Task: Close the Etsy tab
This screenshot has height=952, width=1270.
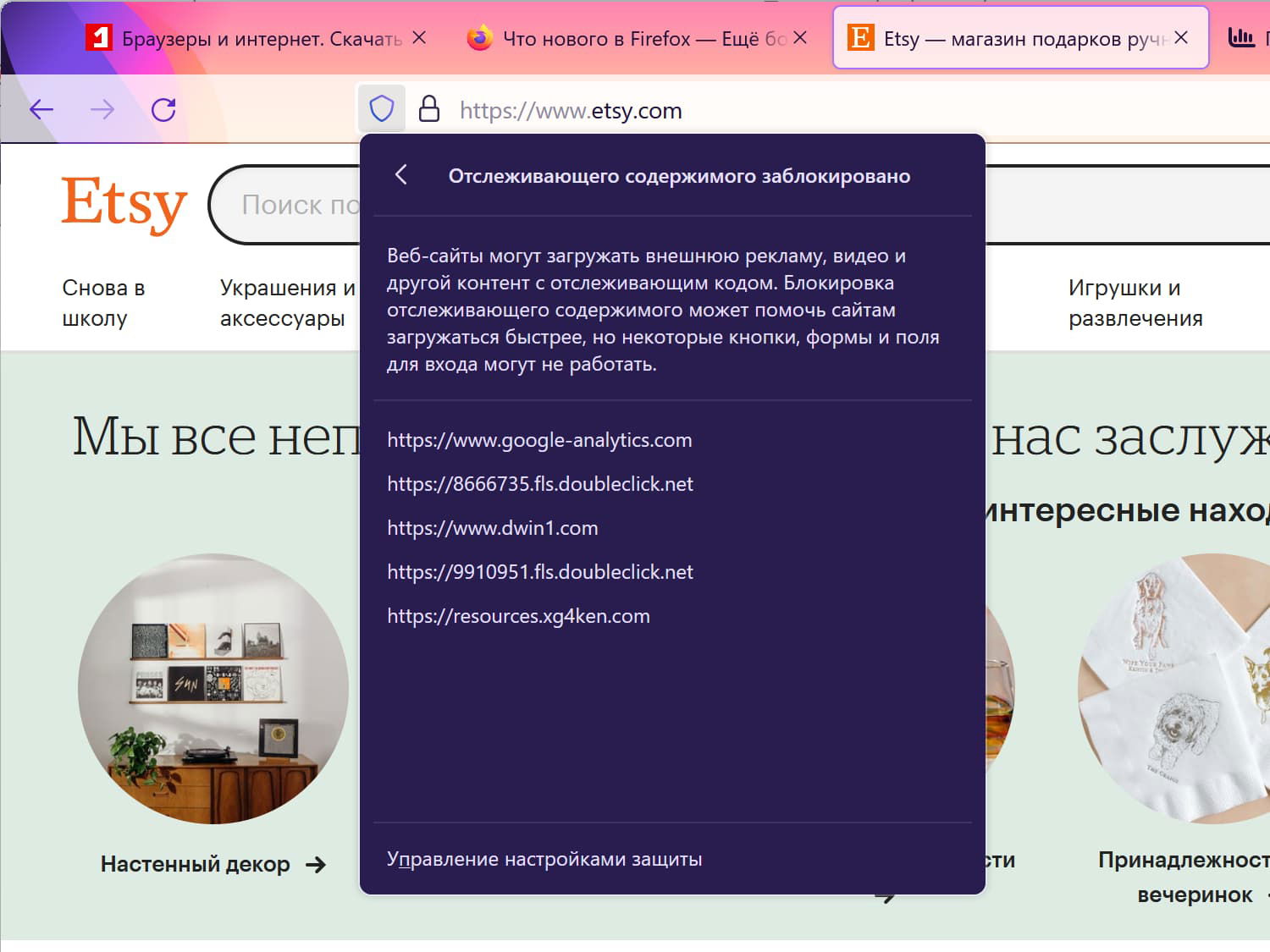Action: tap(1181, 38)
